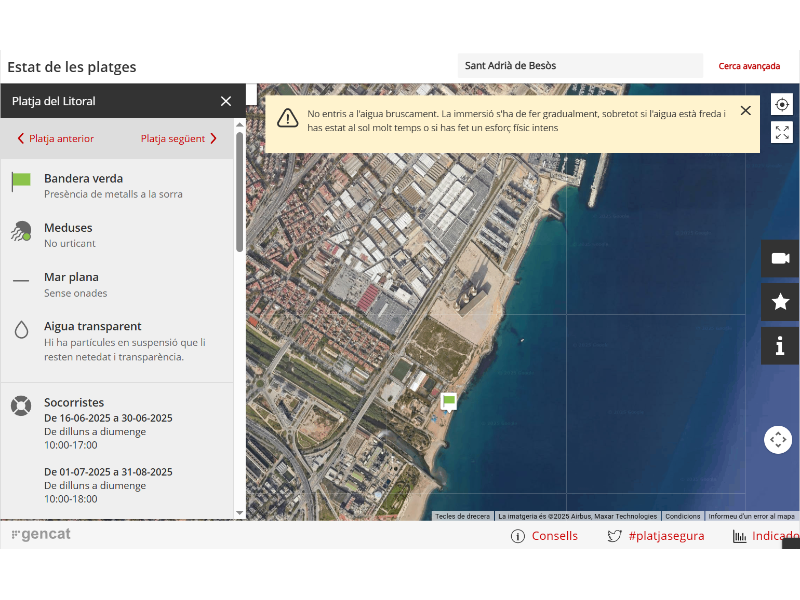Click the map pan navigation control

click(778, 440)
